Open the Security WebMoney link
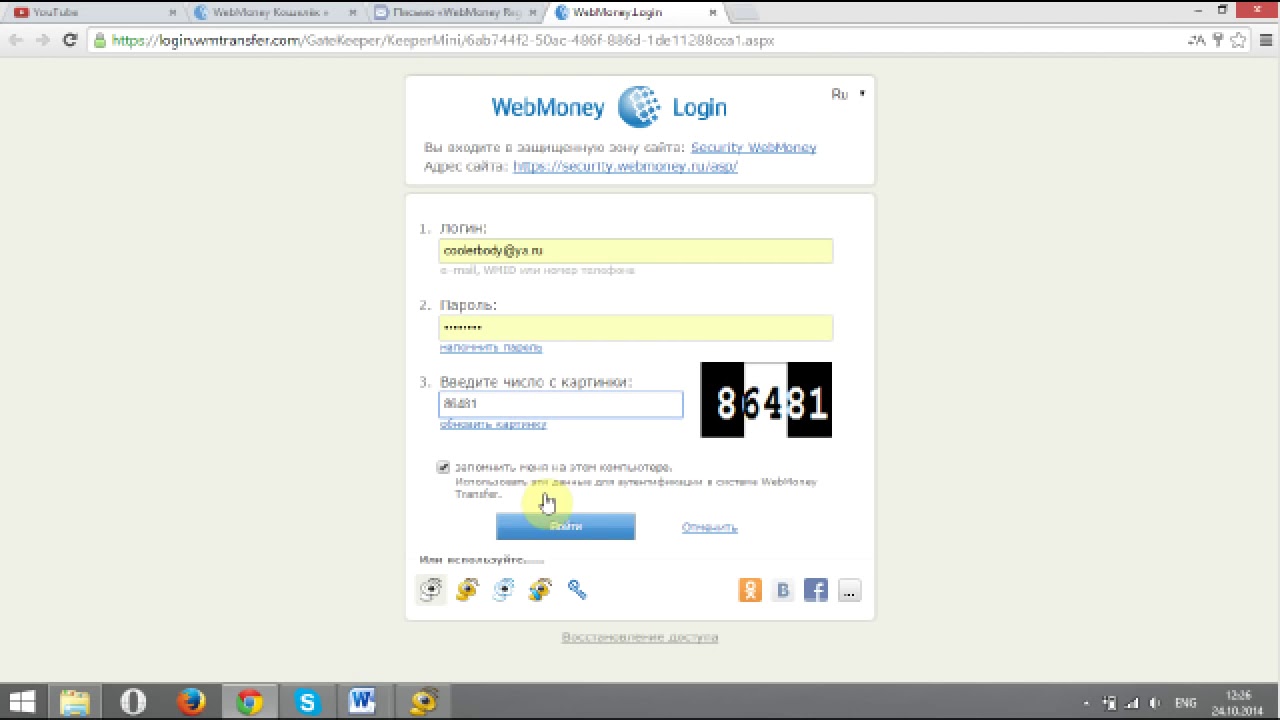Image resolution: width=1280 pixels, height=720 pixels. point(753,147)
